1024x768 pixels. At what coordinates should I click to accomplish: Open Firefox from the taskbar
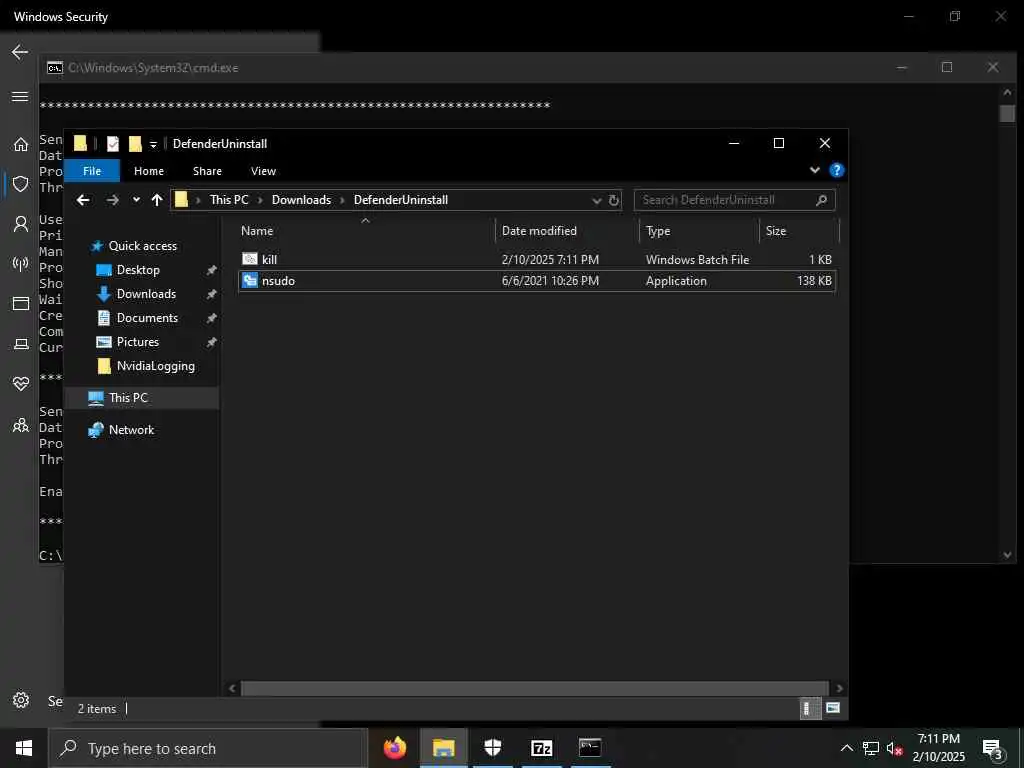(x=394, y=748)
